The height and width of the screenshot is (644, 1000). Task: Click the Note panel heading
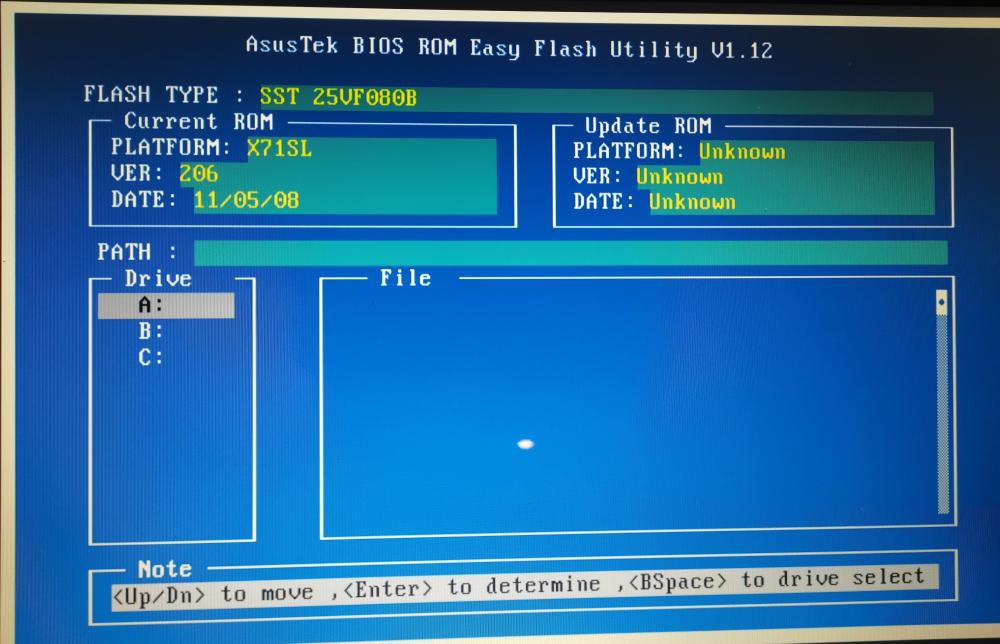(x=165, y=569)
